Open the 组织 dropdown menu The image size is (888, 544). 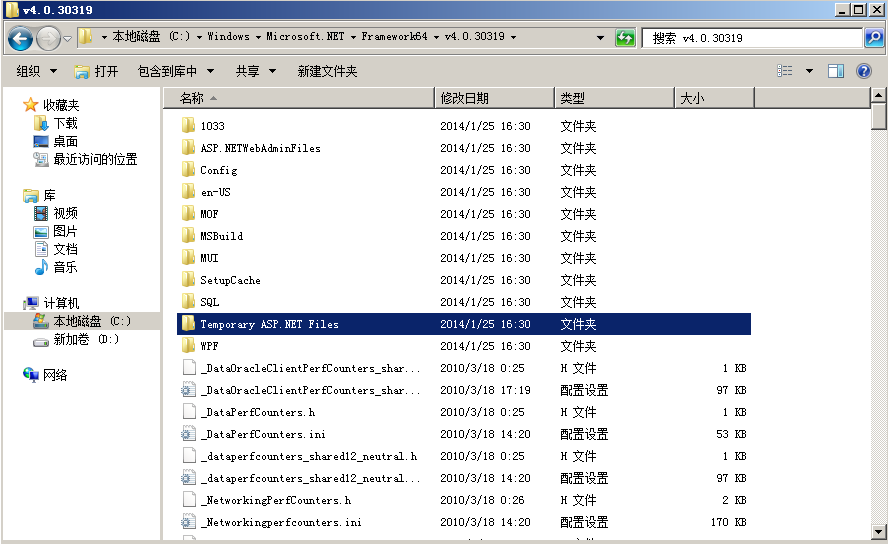coord(35,71)
